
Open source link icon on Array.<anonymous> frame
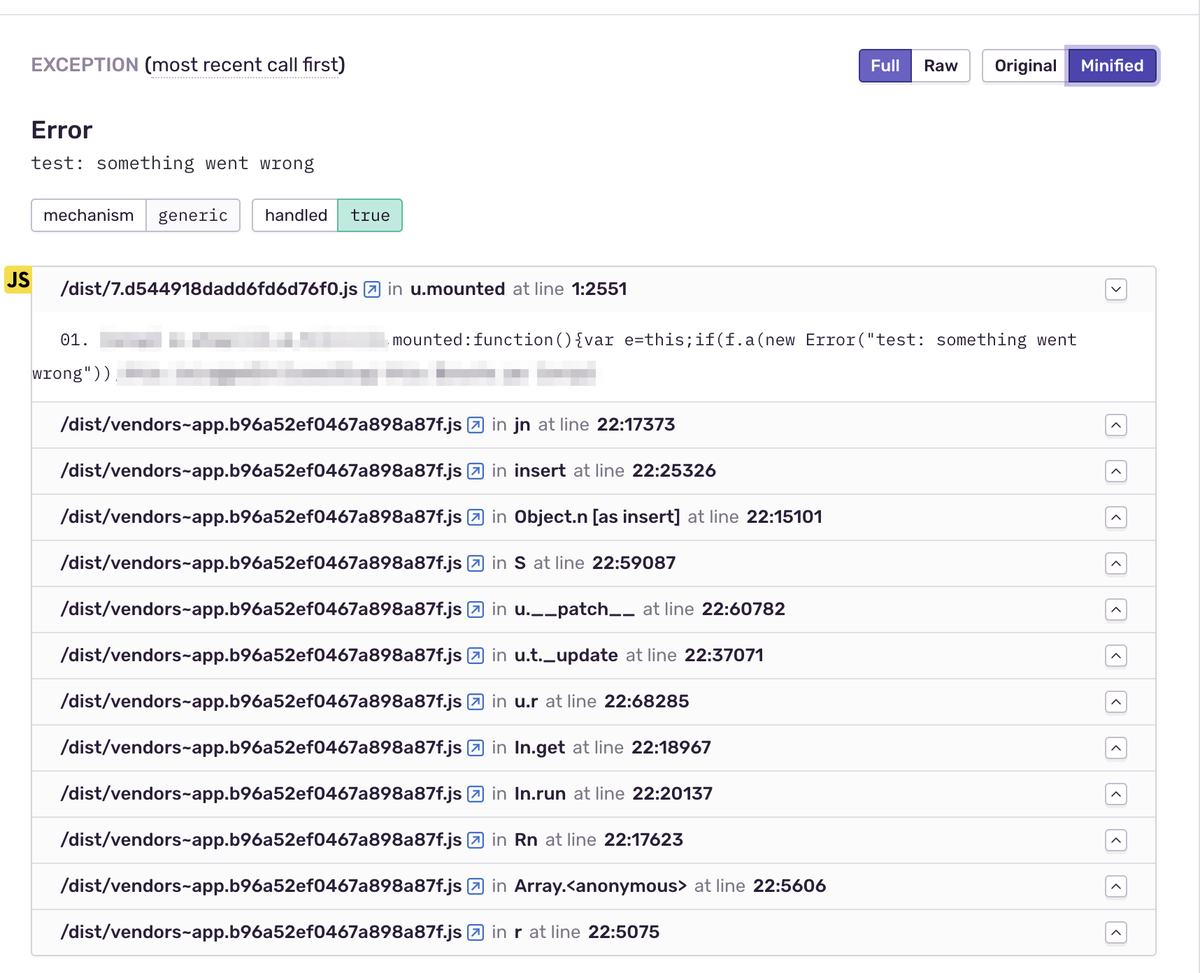pos(476,886)
